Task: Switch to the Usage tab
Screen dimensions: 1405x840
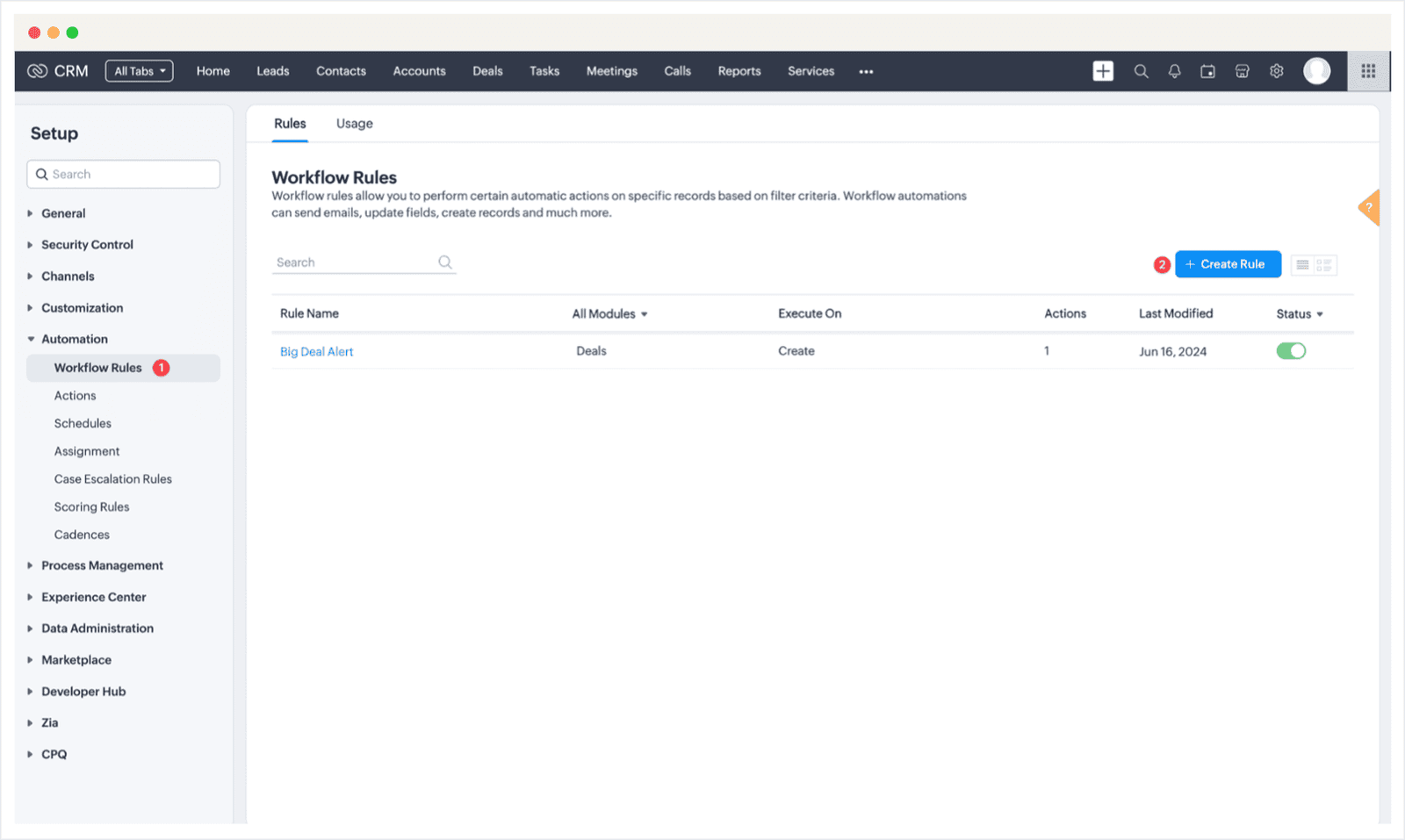Action: click(x=355, y=124)
